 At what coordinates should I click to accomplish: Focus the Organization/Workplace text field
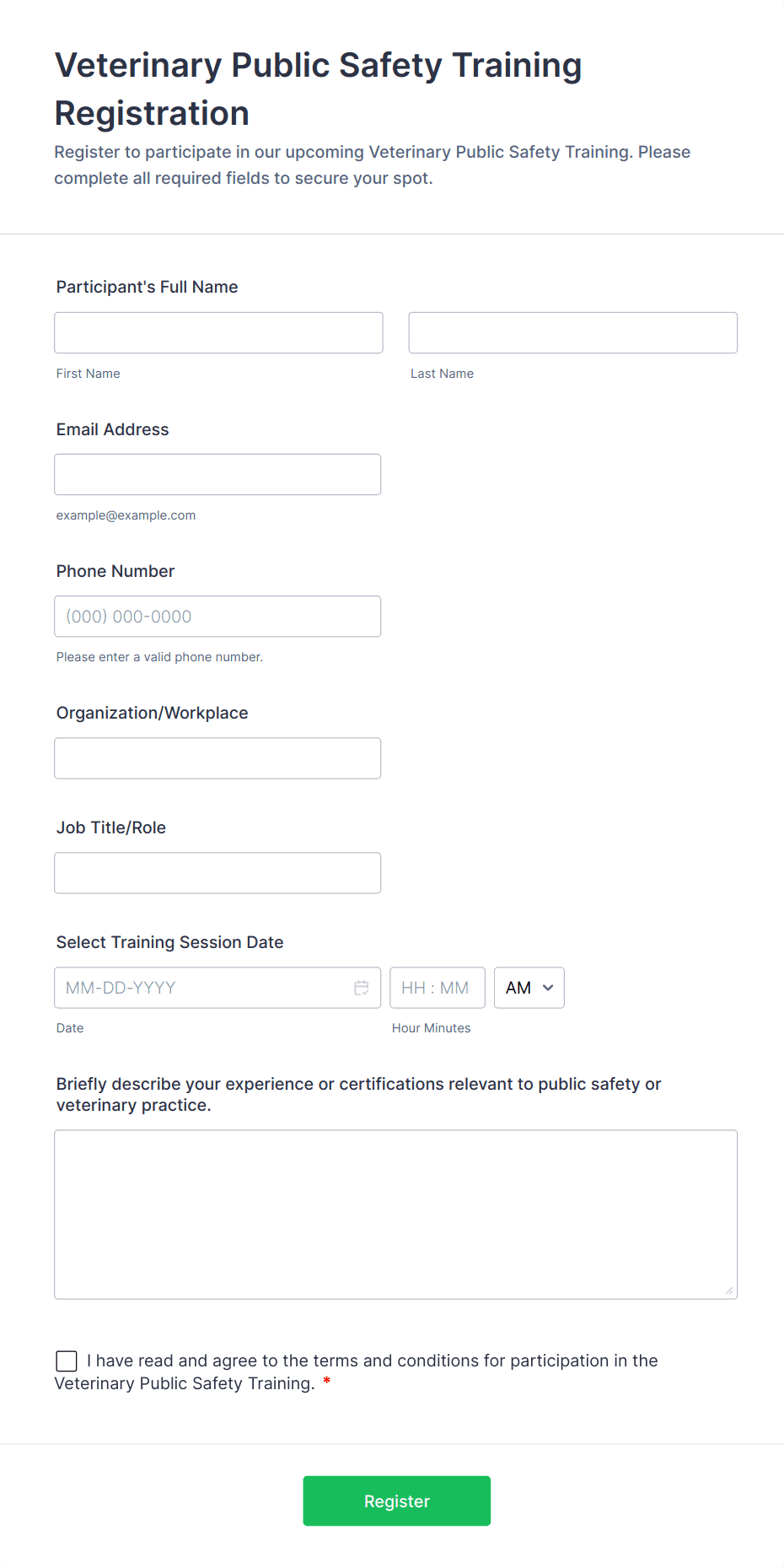point(217,758)
